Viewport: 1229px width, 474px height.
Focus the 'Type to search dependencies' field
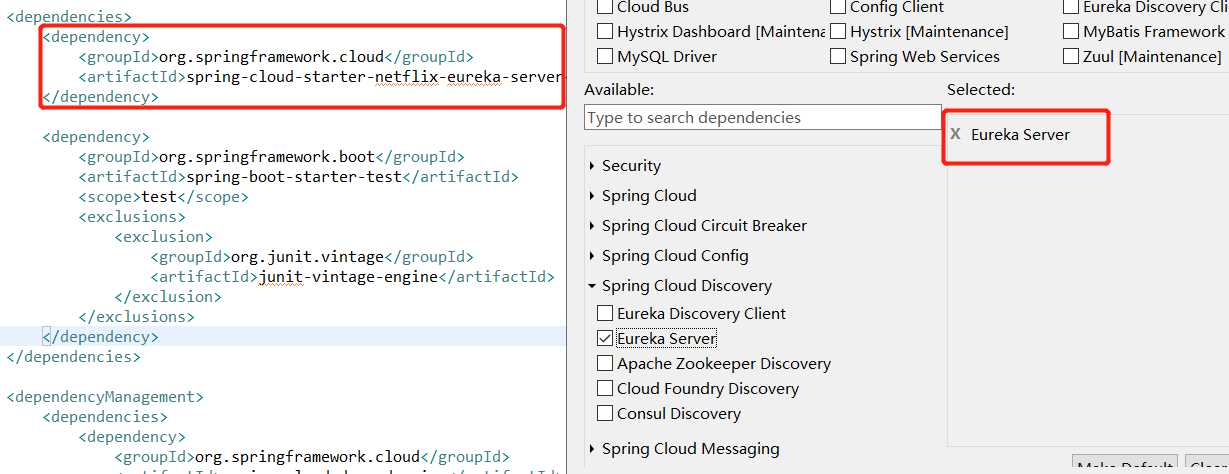[x=762, y=118]
